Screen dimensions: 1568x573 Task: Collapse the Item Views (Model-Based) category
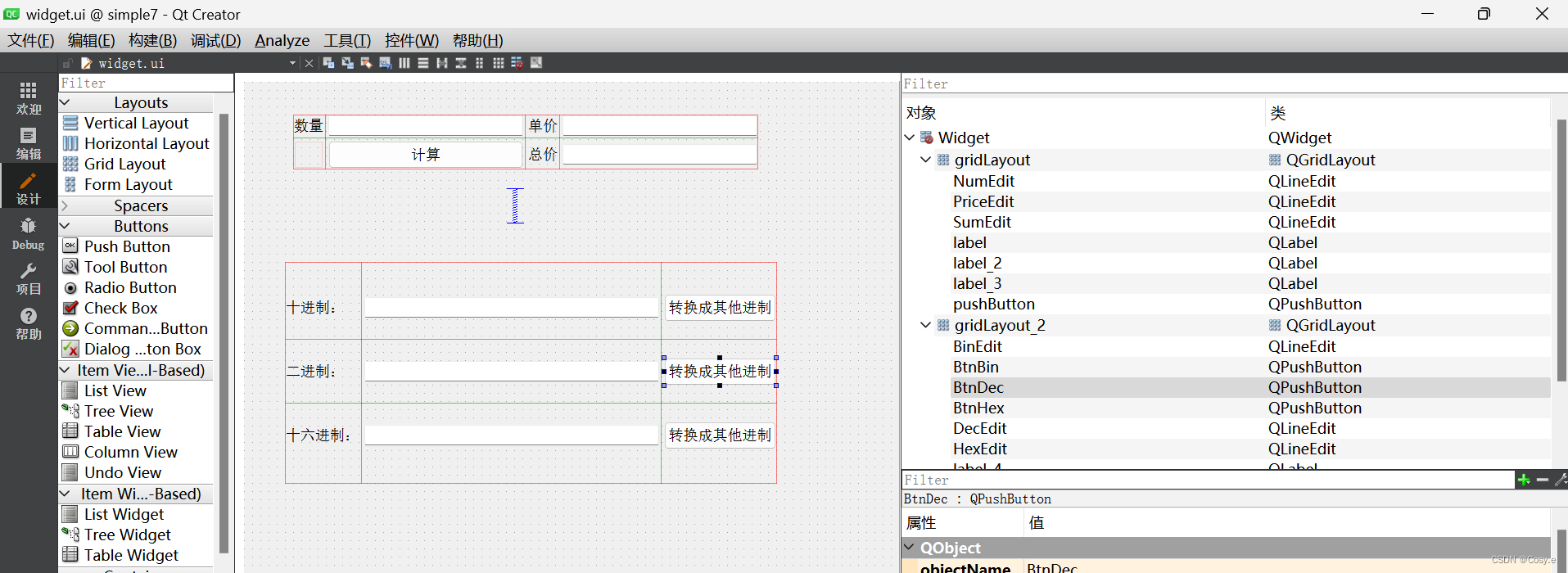[66, 370]
